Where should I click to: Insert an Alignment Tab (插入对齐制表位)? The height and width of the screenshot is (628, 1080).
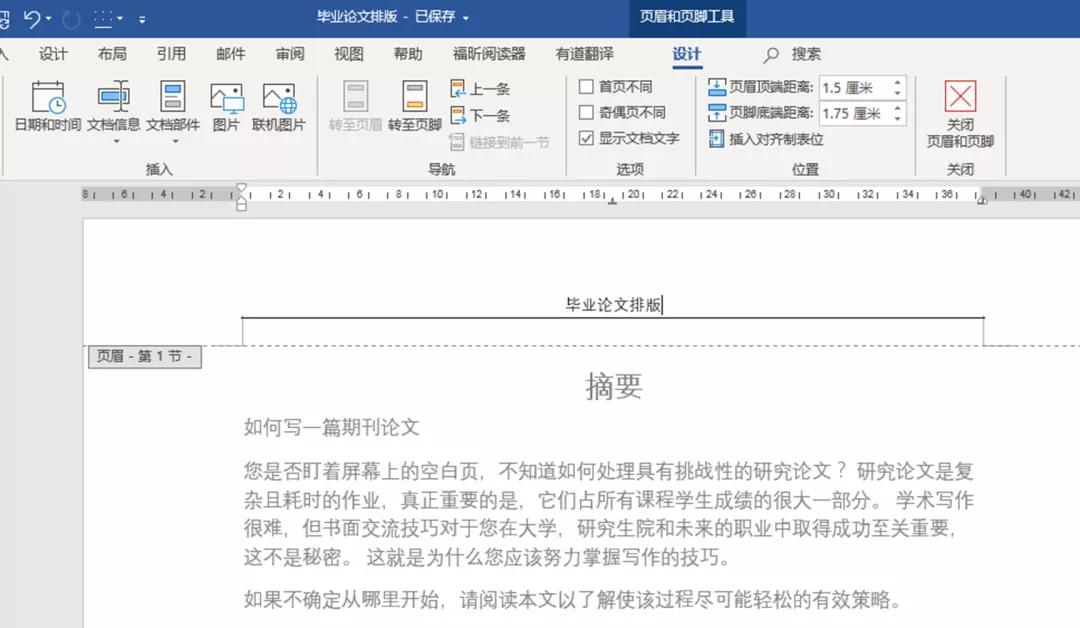(775, 138)
